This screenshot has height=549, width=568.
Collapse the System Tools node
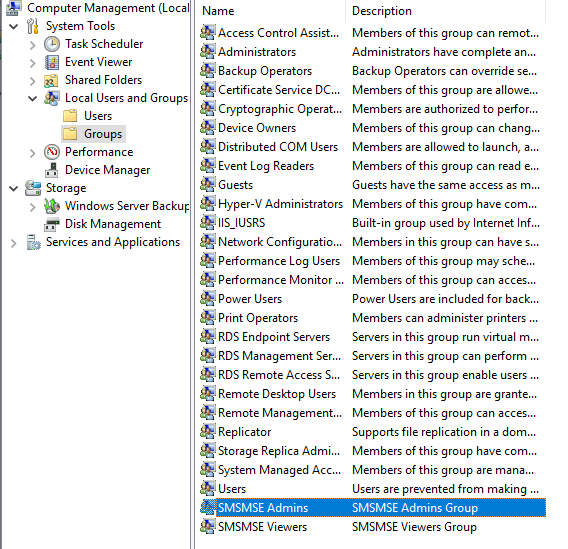14,26
